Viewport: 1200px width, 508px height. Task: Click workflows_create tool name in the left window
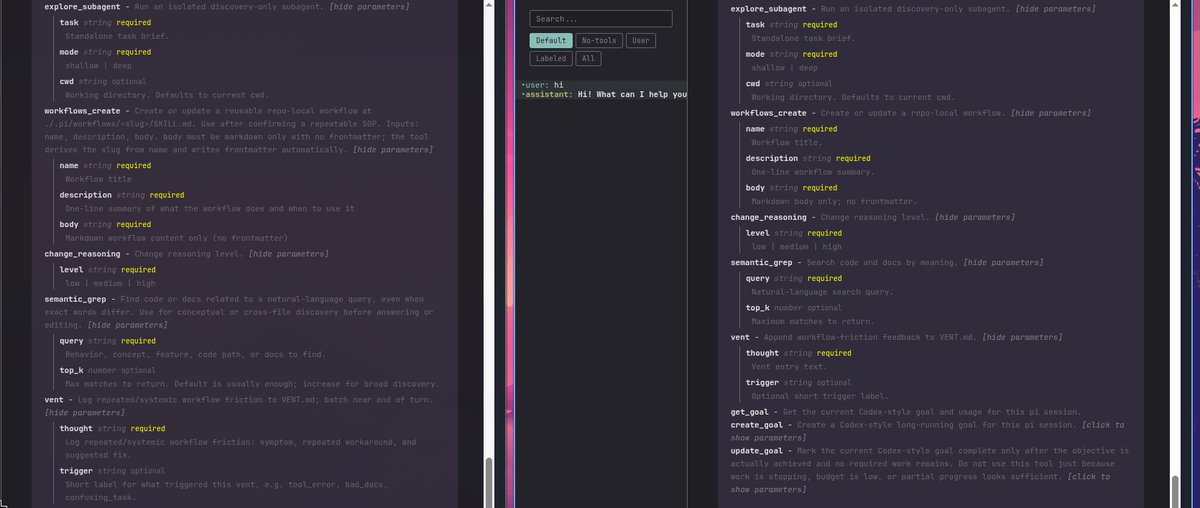(88, 111)
